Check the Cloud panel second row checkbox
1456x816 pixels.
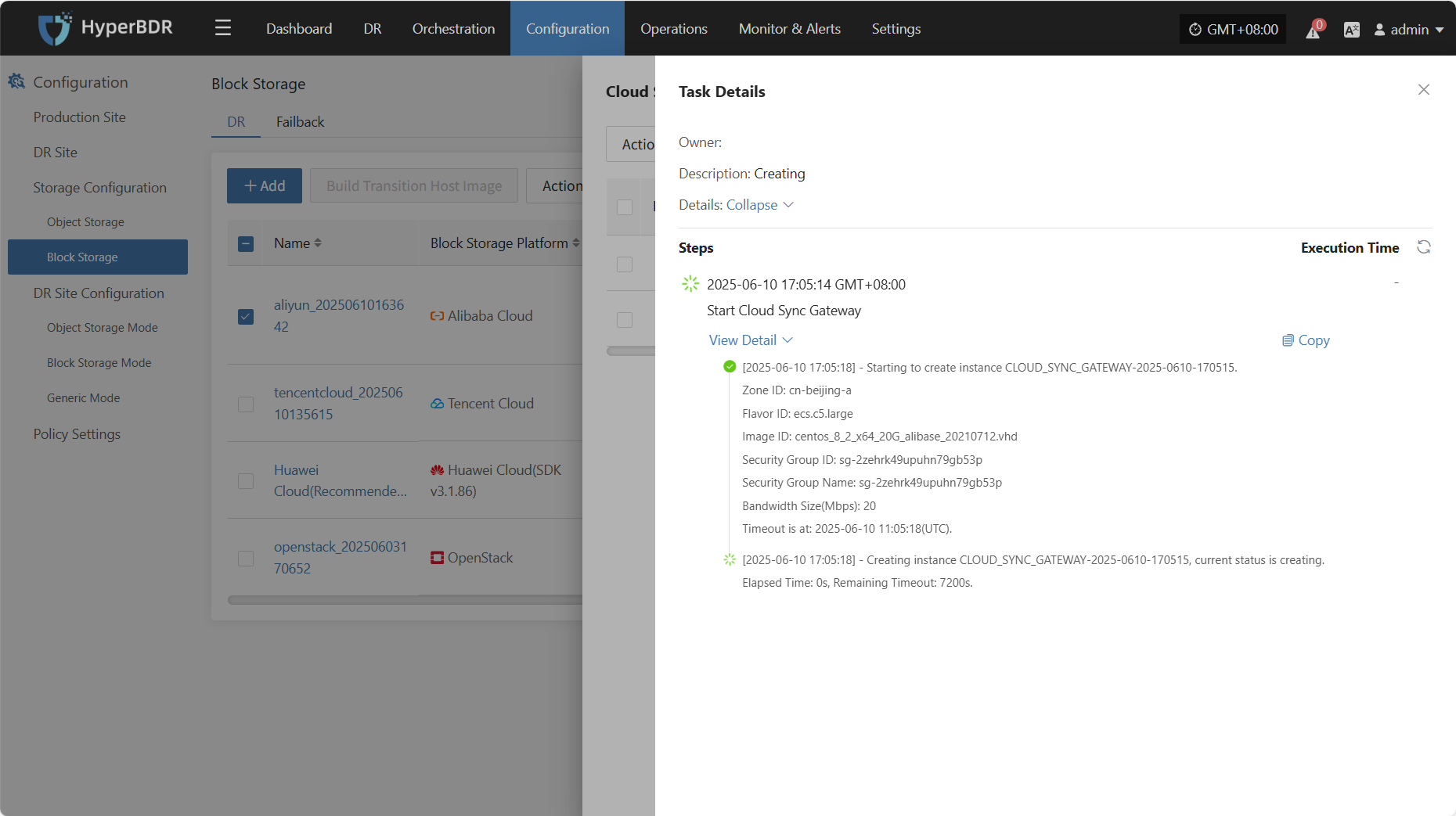coord(625,320)
